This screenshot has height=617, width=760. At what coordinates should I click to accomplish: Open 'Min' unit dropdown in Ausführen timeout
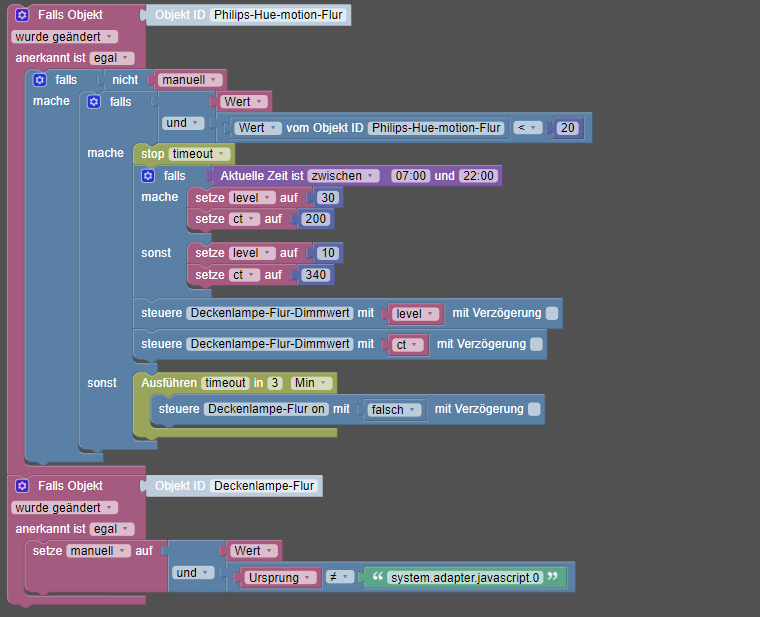point(311,383)
